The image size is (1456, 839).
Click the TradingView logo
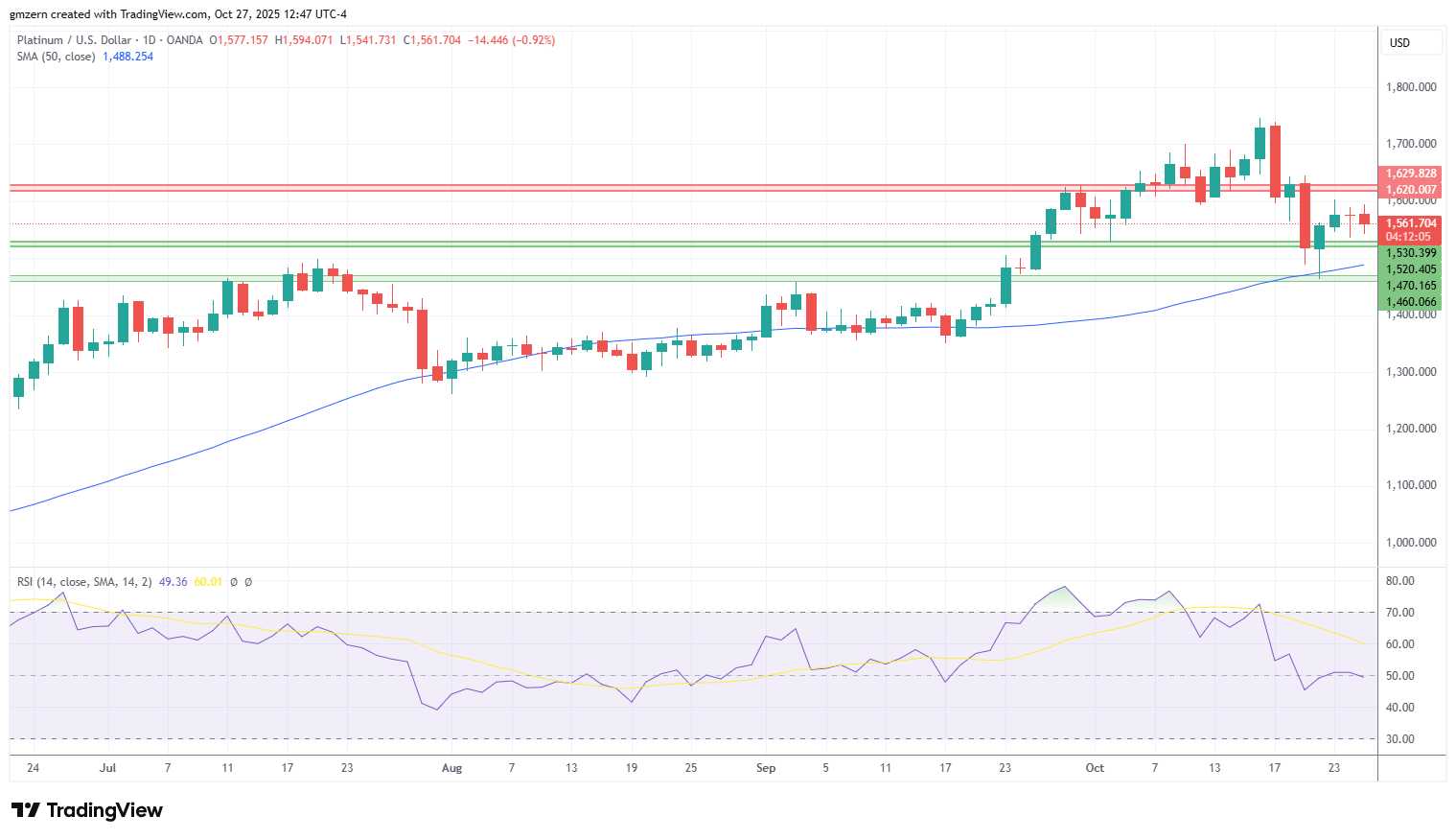click(87, 810)
